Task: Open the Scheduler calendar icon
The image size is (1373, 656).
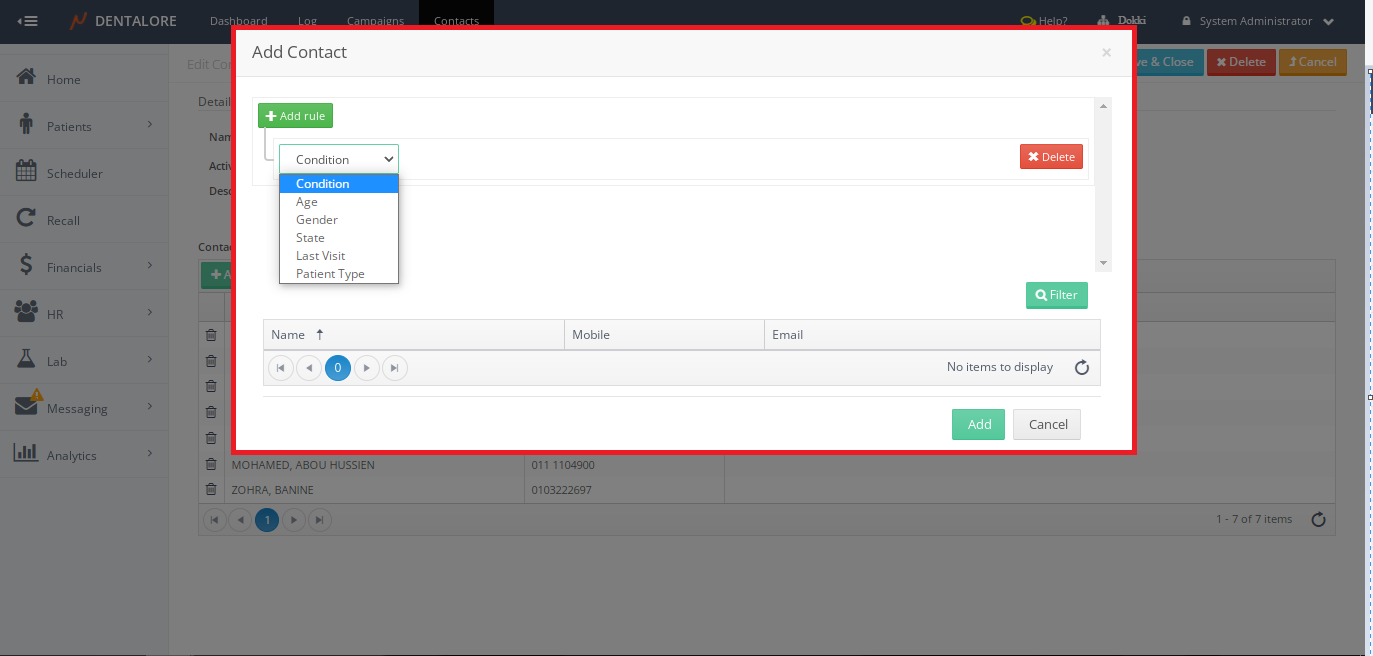Action: 27,172
